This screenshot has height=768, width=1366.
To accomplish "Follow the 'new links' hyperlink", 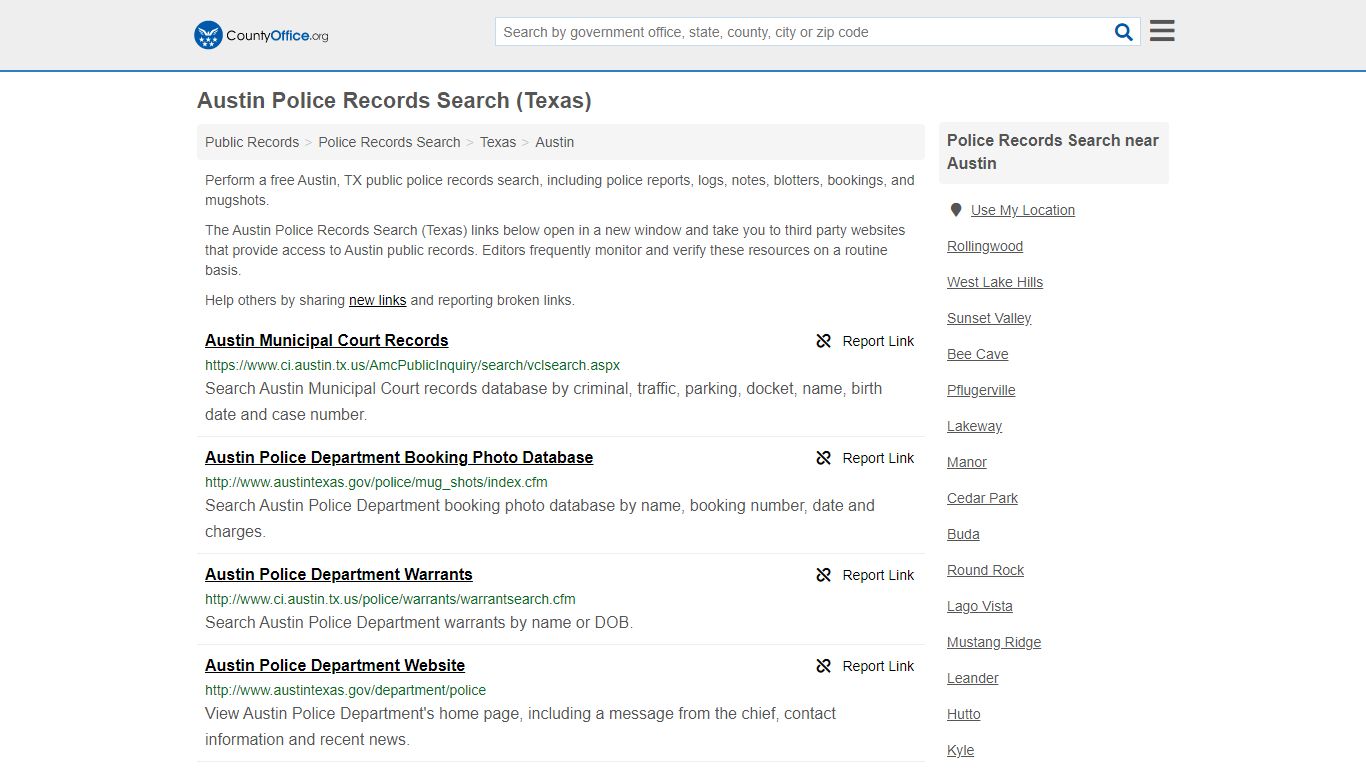I will (x=378, y=300).
